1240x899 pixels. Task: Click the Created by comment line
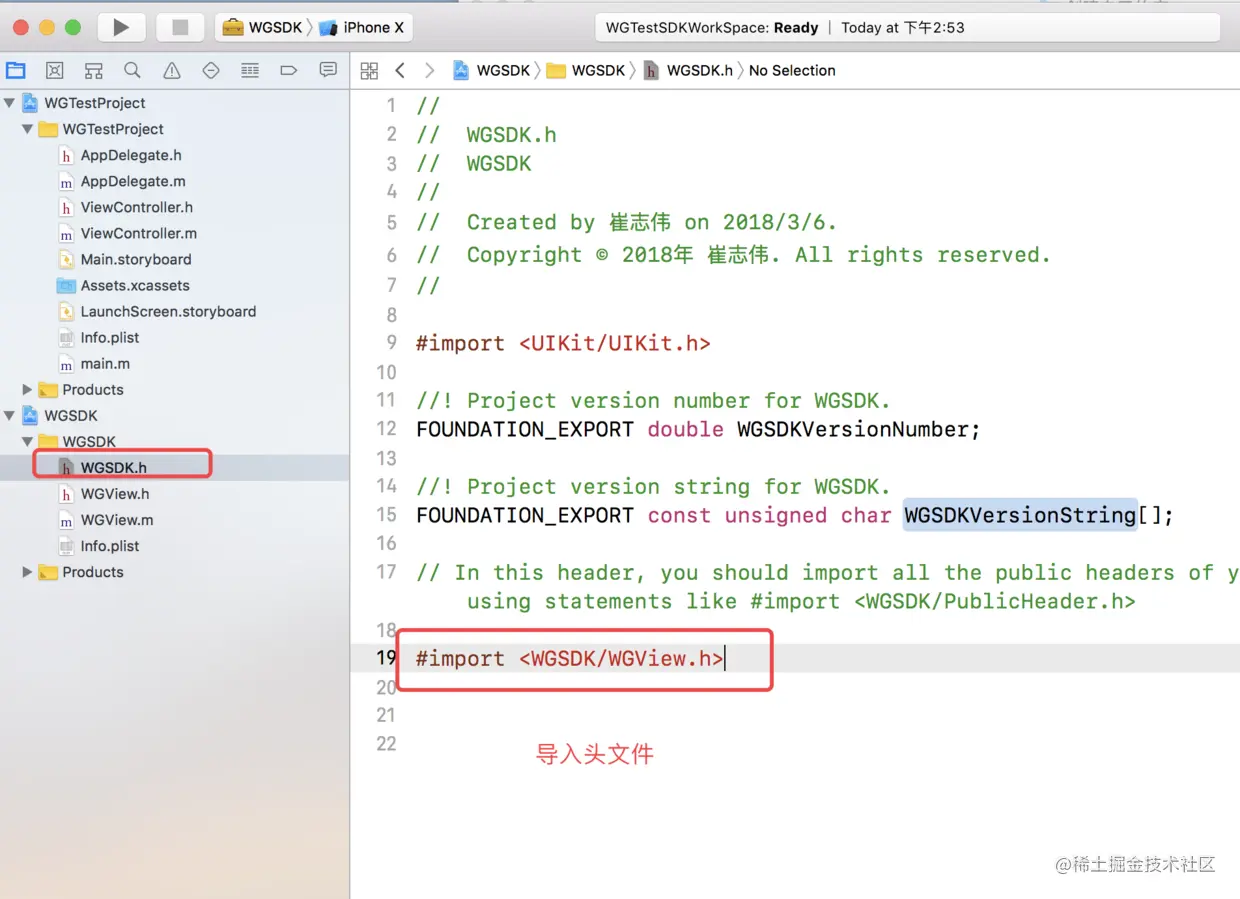(x=627, y=222)
